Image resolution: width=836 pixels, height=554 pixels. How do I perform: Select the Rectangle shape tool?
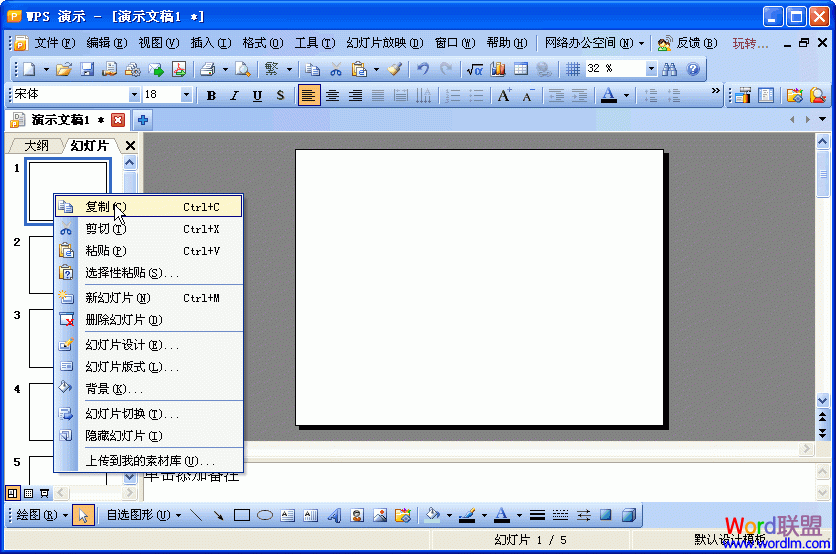(241, 516)
